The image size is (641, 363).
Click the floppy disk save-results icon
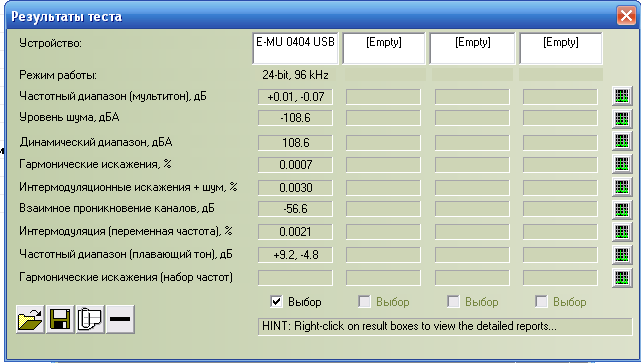tap(60, 319)
